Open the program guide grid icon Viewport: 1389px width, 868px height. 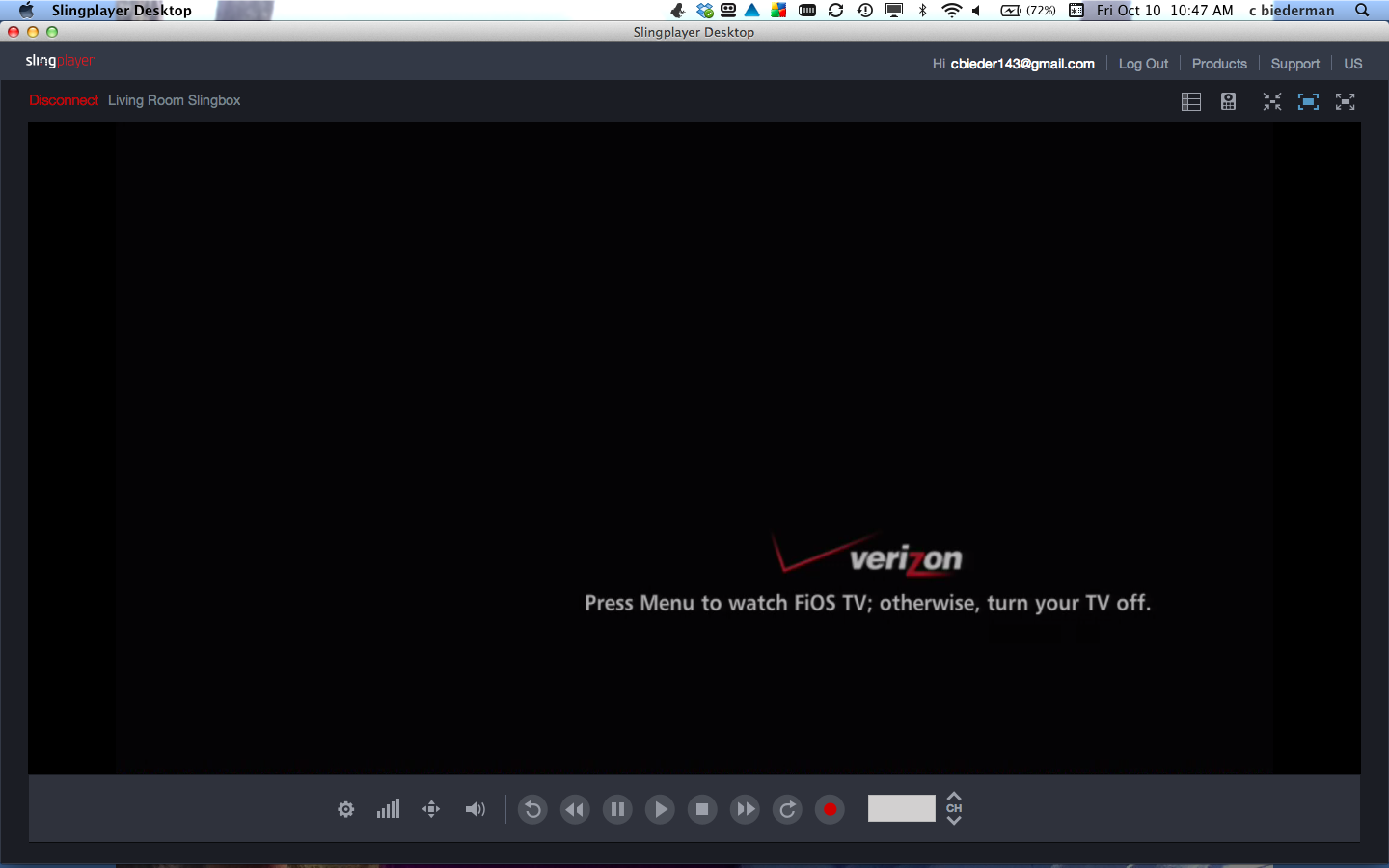tap(1191, 101)
